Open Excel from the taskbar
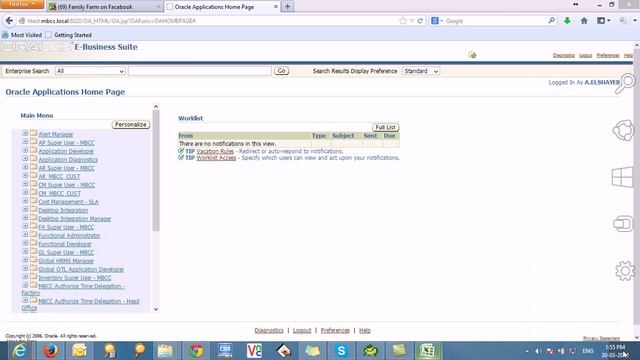The image size is (640, 360). [x=427, y=351]
